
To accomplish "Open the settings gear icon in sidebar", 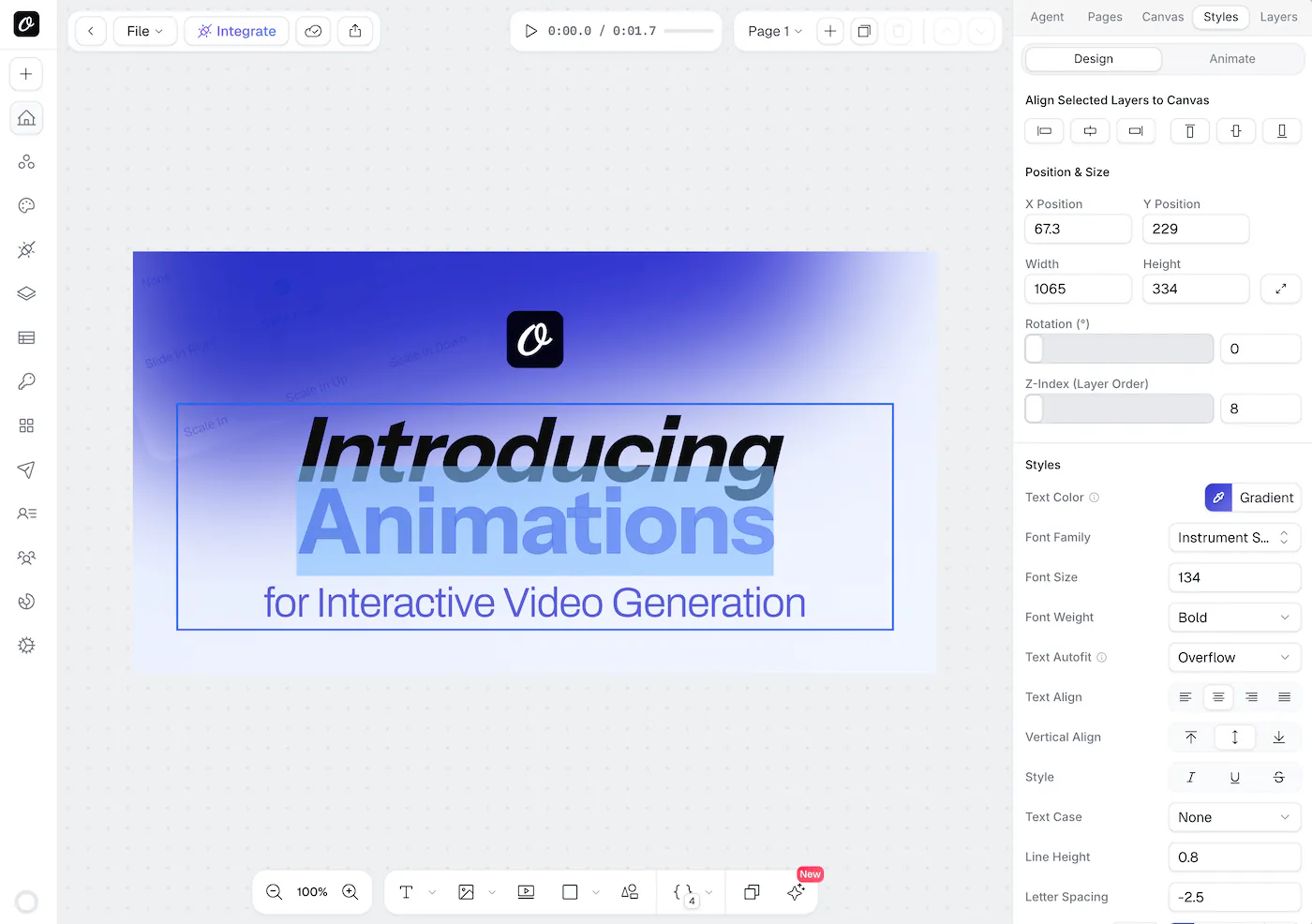I will pos(26,646).
